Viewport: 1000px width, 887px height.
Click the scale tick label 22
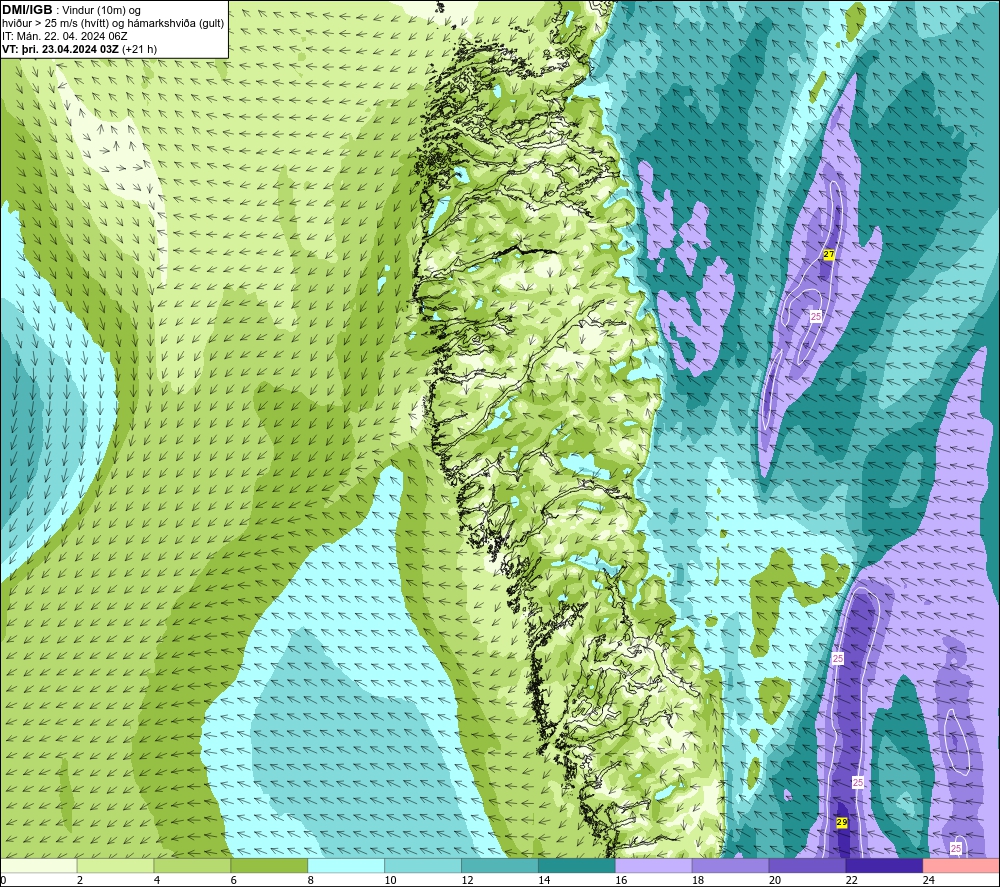click(x=851, y=880)
